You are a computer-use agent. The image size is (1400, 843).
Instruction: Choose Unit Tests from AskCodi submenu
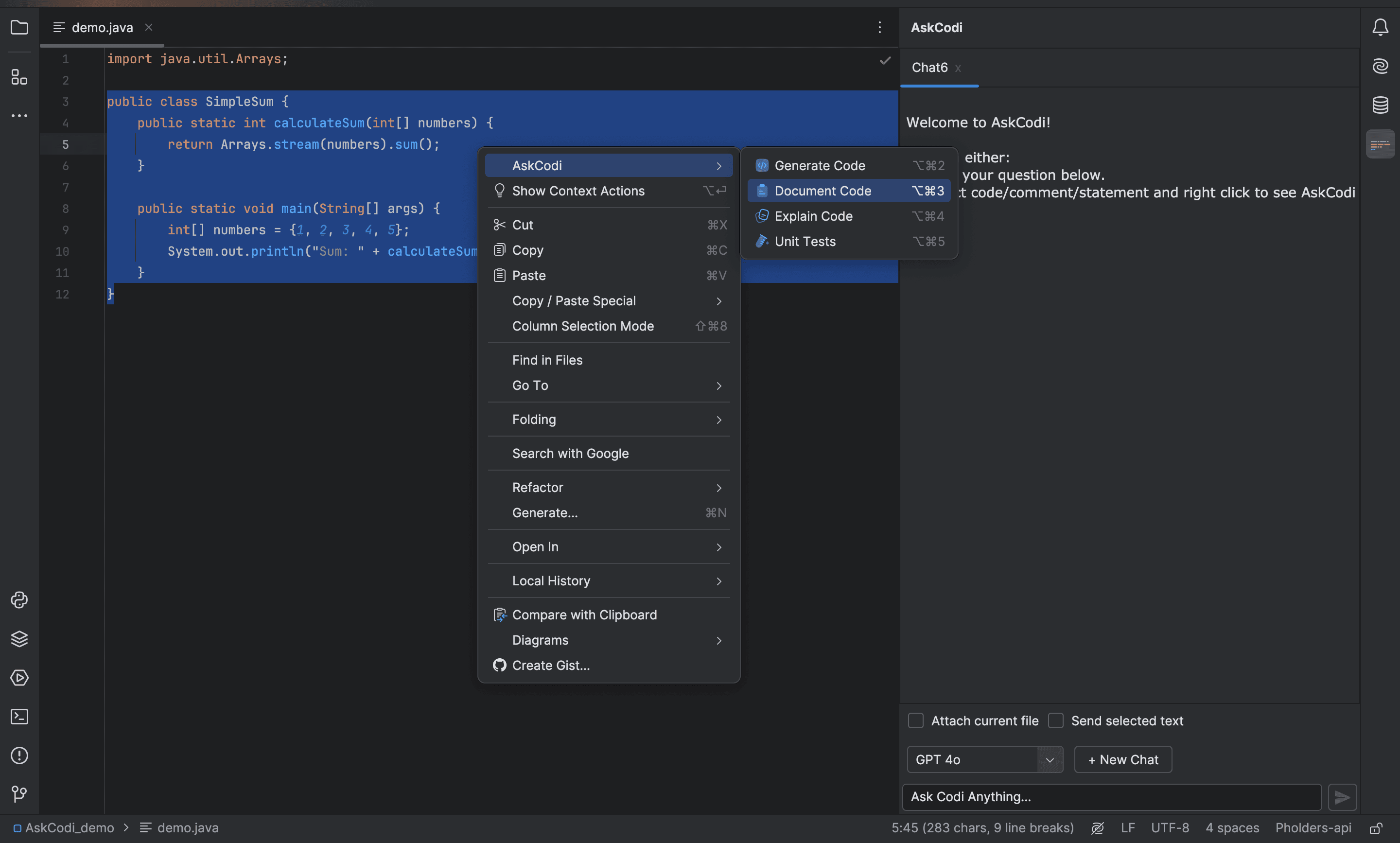click(x=849, y=242)
